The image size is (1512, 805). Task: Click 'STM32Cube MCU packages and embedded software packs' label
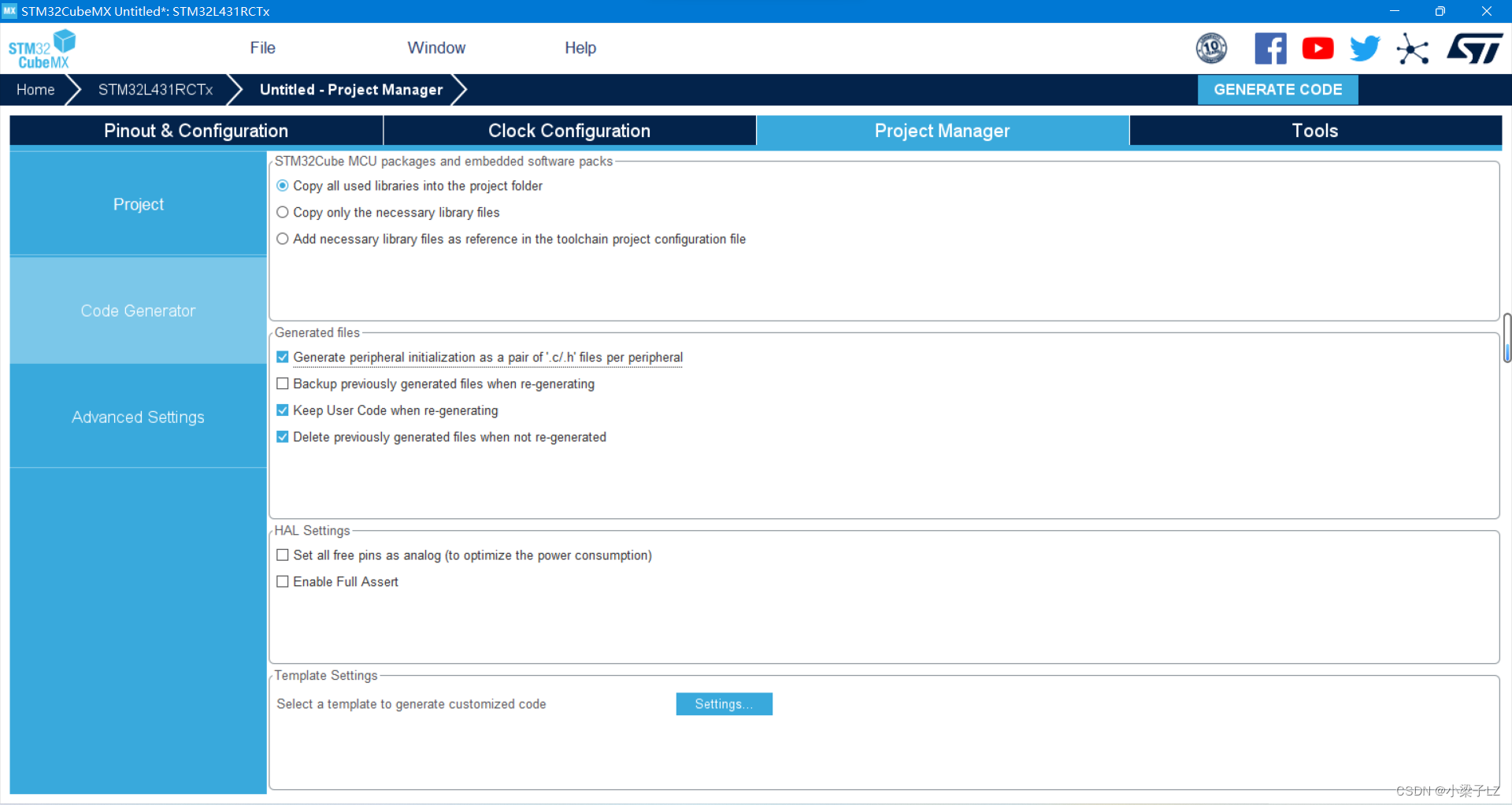click(x=443, y=161)
